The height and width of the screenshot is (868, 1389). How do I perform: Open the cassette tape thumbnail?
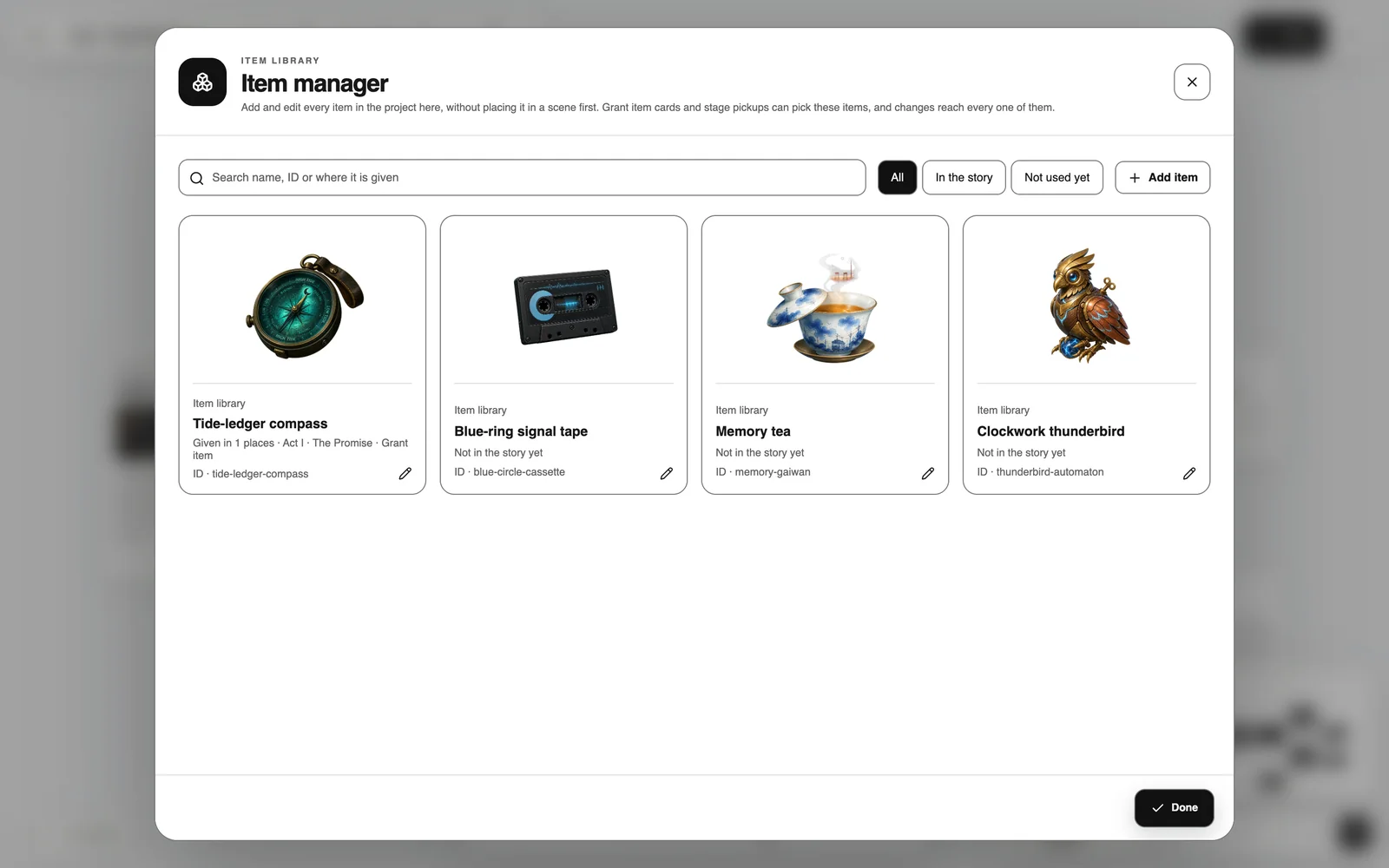(565, 306)
